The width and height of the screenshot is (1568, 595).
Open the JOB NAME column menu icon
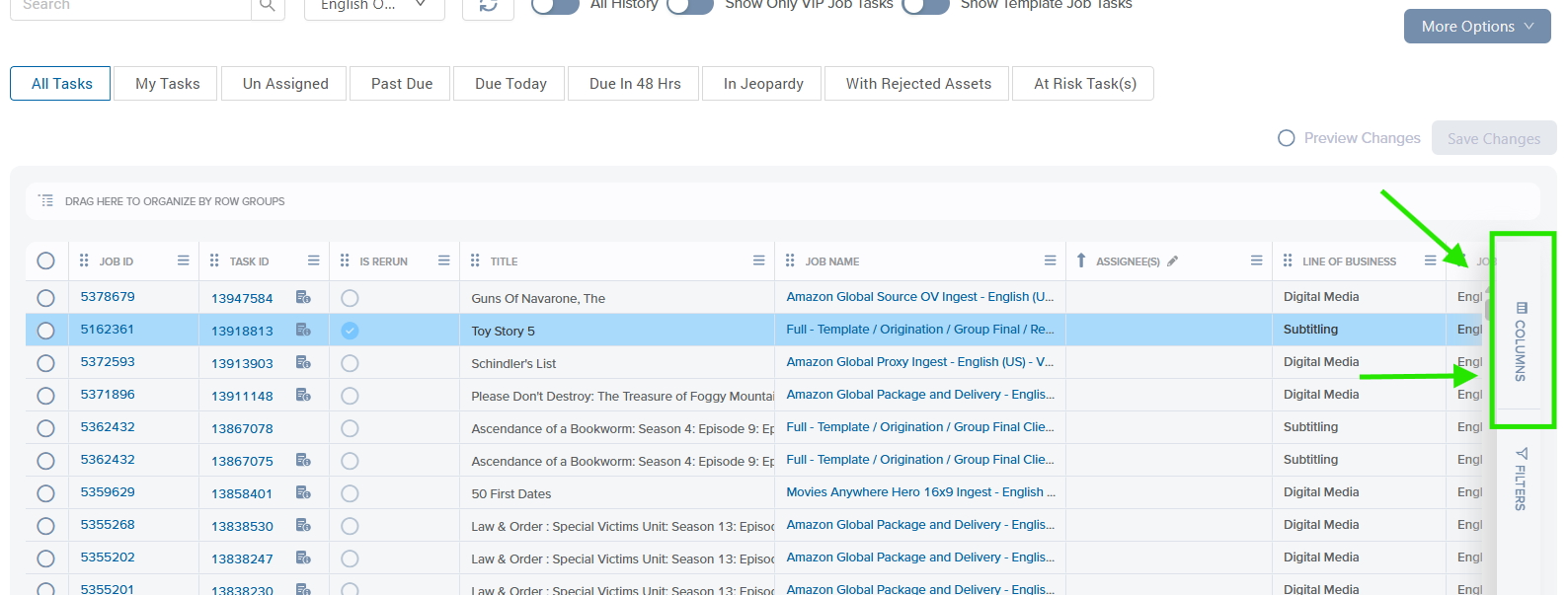coord(1050,260)
